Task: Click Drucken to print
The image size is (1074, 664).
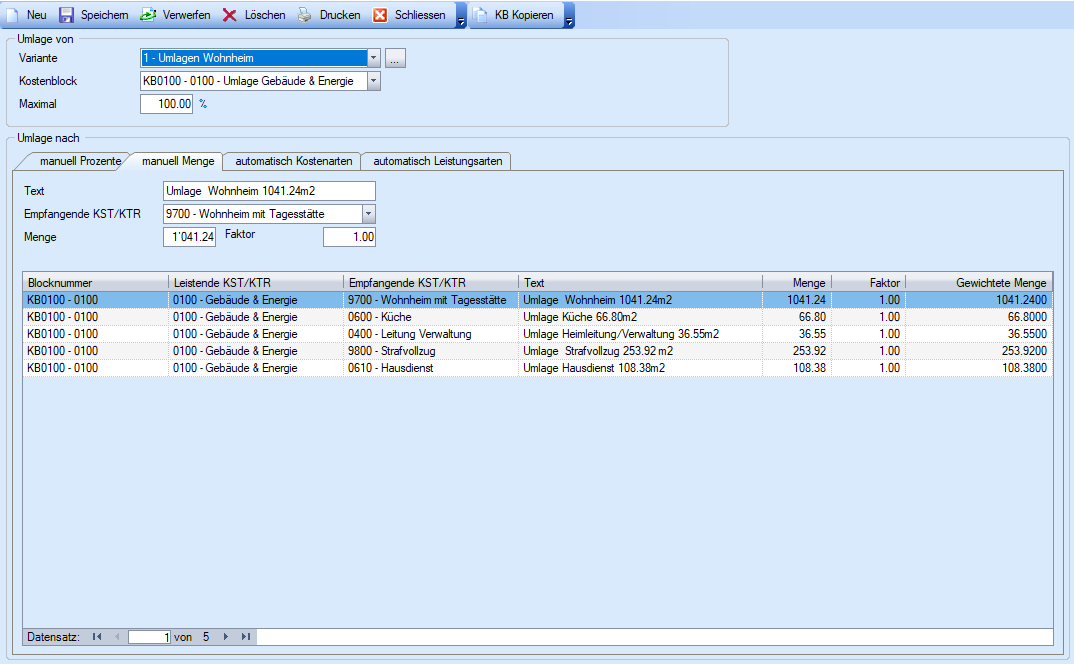Action: (x=340, y=14)
